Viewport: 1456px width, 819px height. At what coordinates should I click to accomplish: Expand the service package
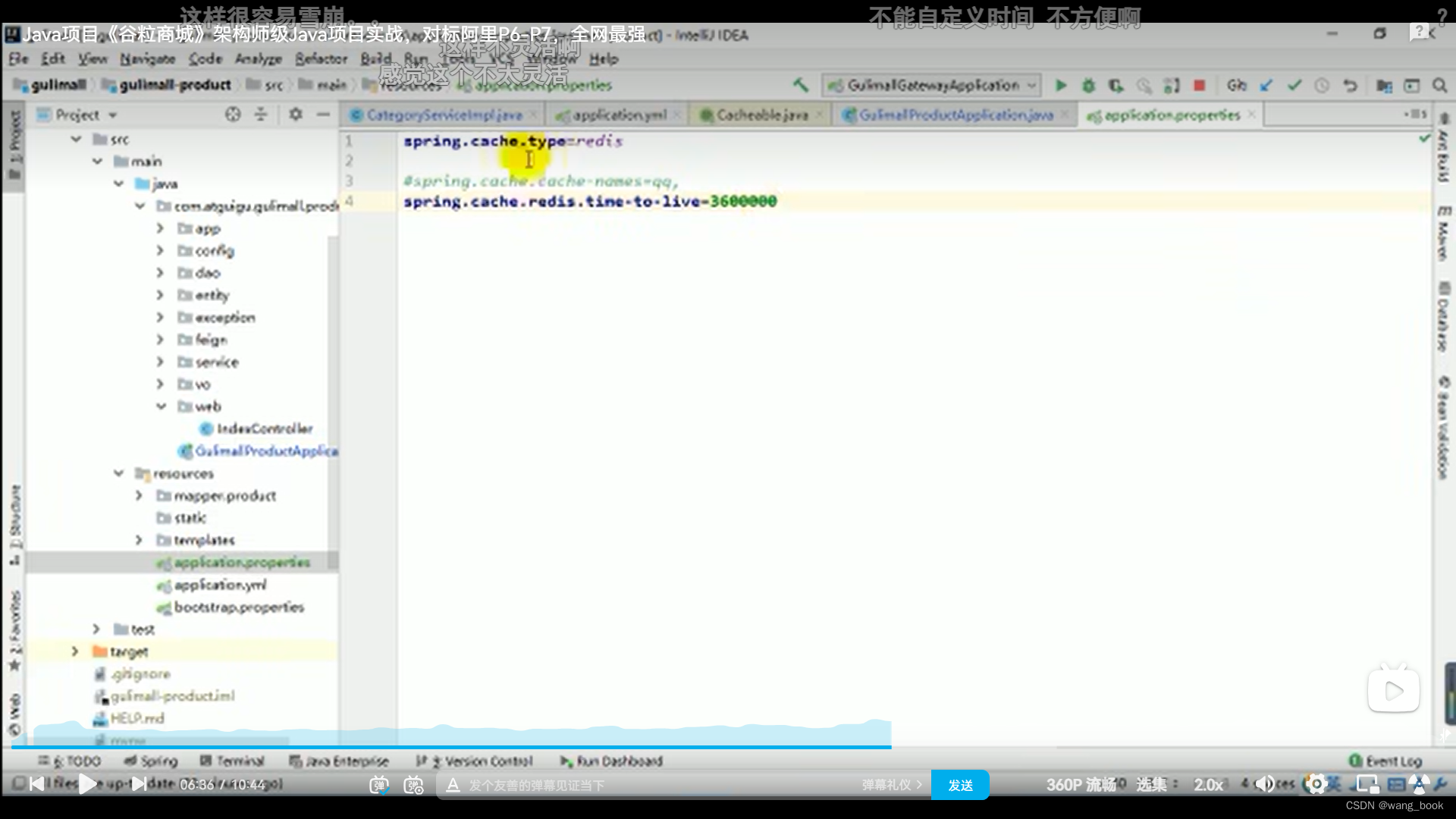coord(160,362)
